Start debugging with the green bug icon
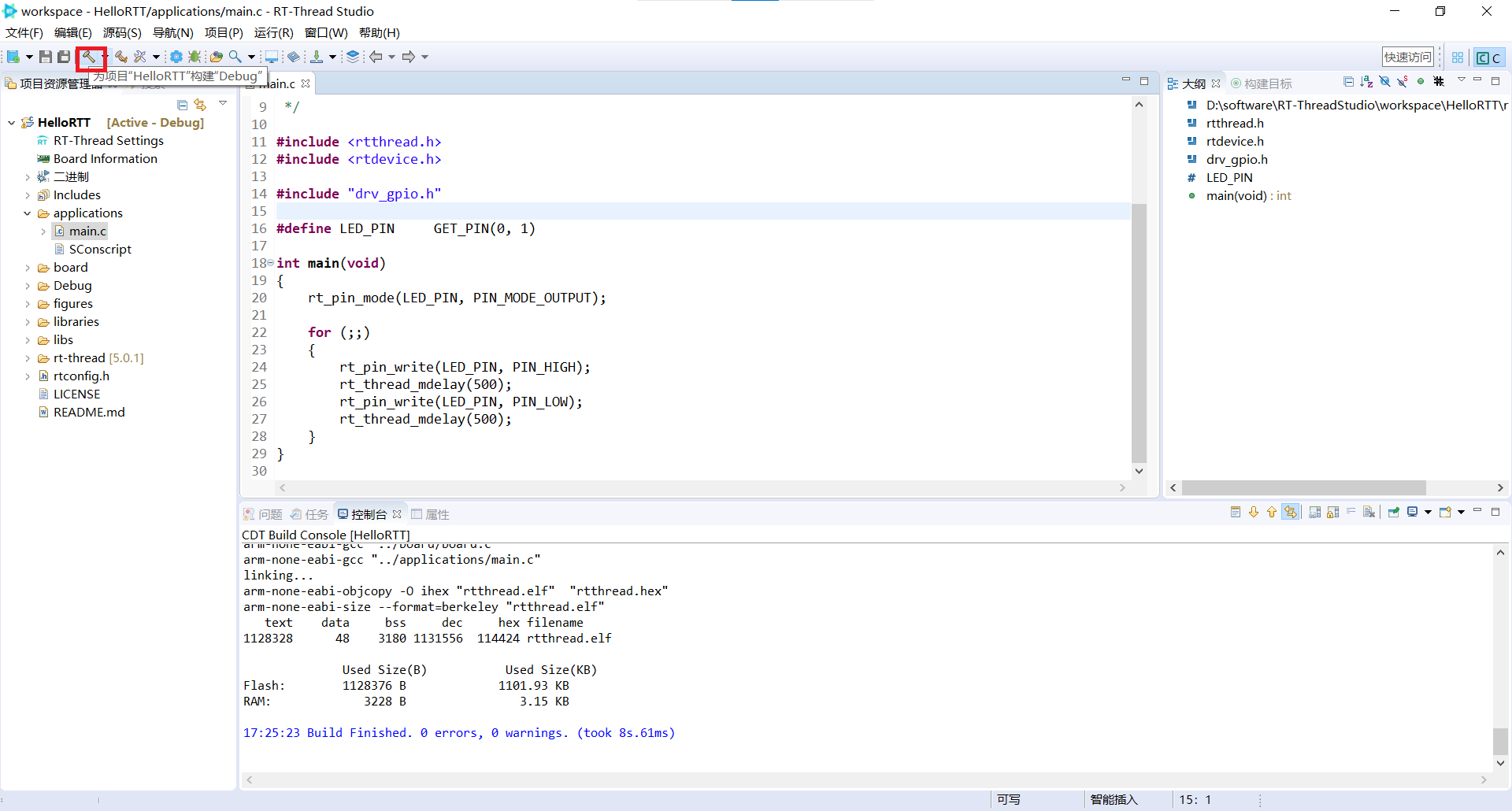 (x=194, y=57)
